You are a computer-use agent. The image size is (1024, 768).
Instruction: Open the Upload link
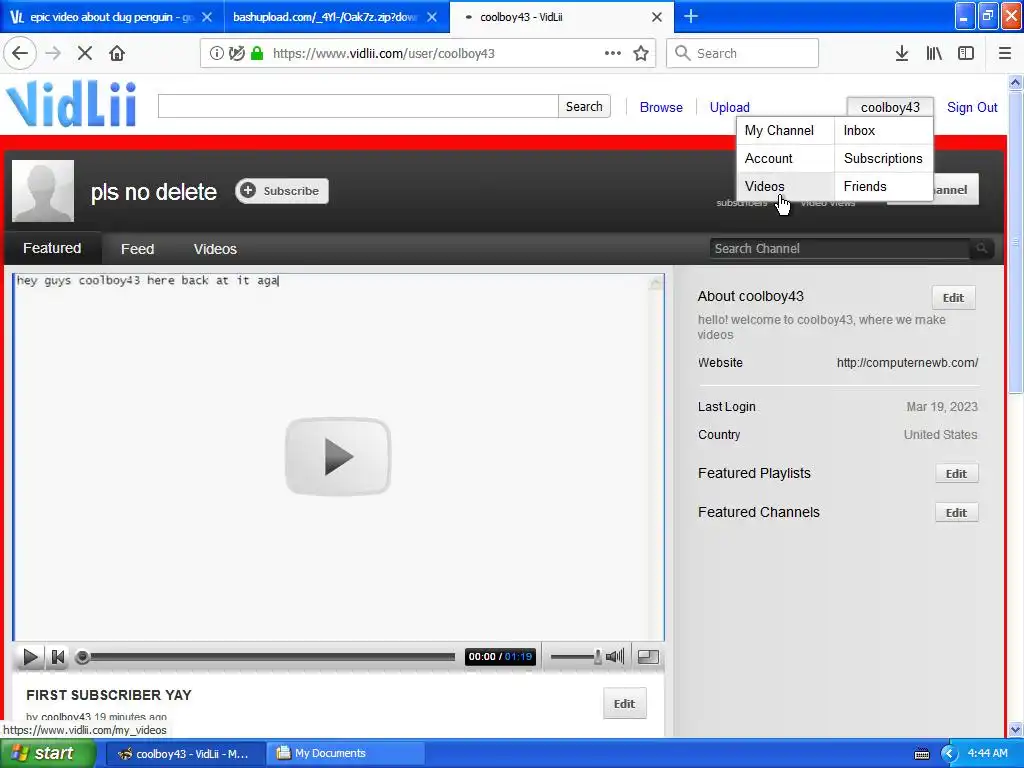729,107
